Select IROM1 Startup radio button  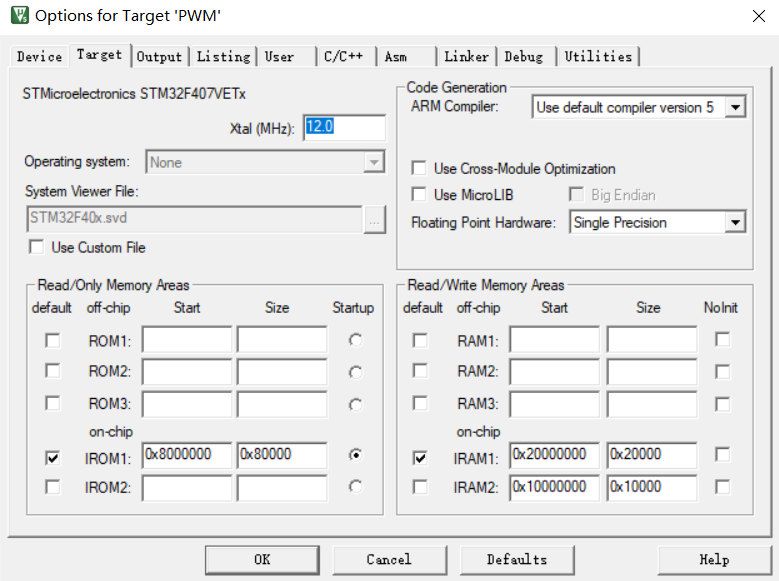(355, 455)
